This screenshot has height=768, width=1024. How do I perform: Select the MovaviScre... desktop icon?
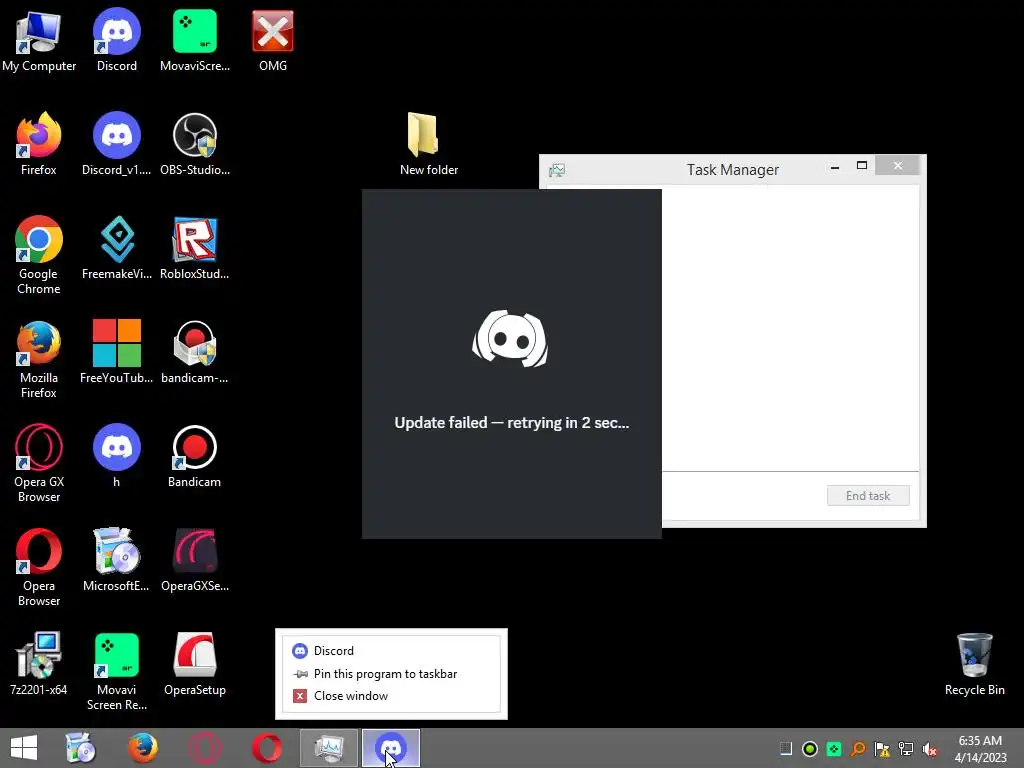point(195,40)
